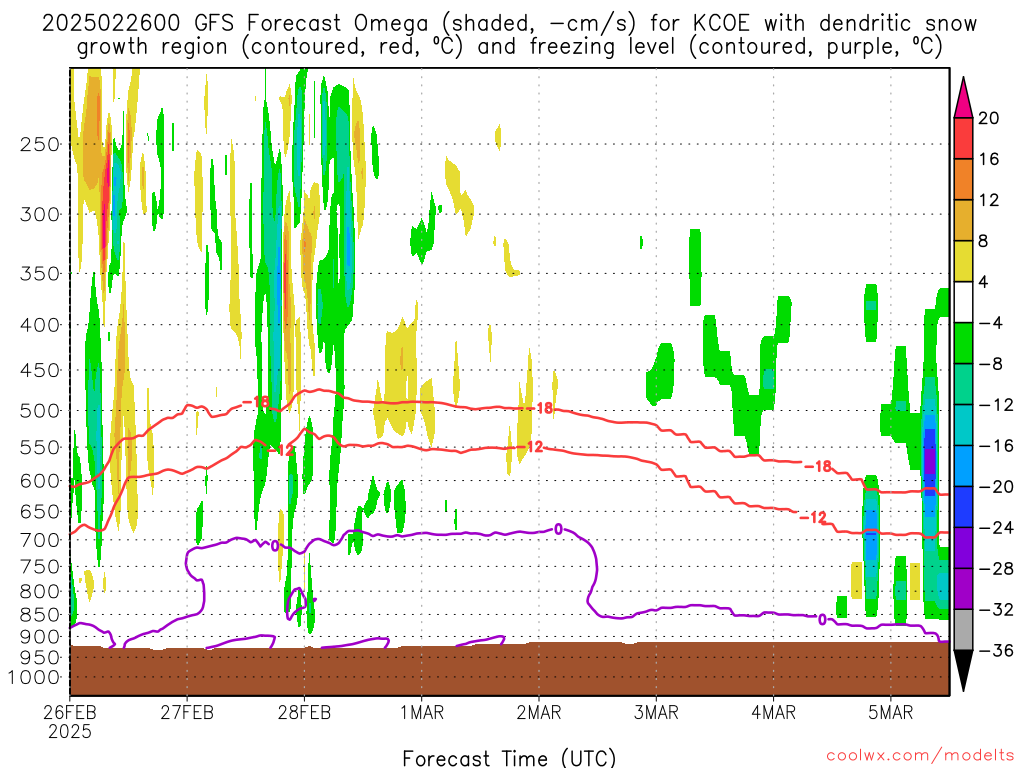Image resolution: width=1024 pixels, height=768 pixels.
Task: Click the 1MAR time axis label
Action: [422, 712]
